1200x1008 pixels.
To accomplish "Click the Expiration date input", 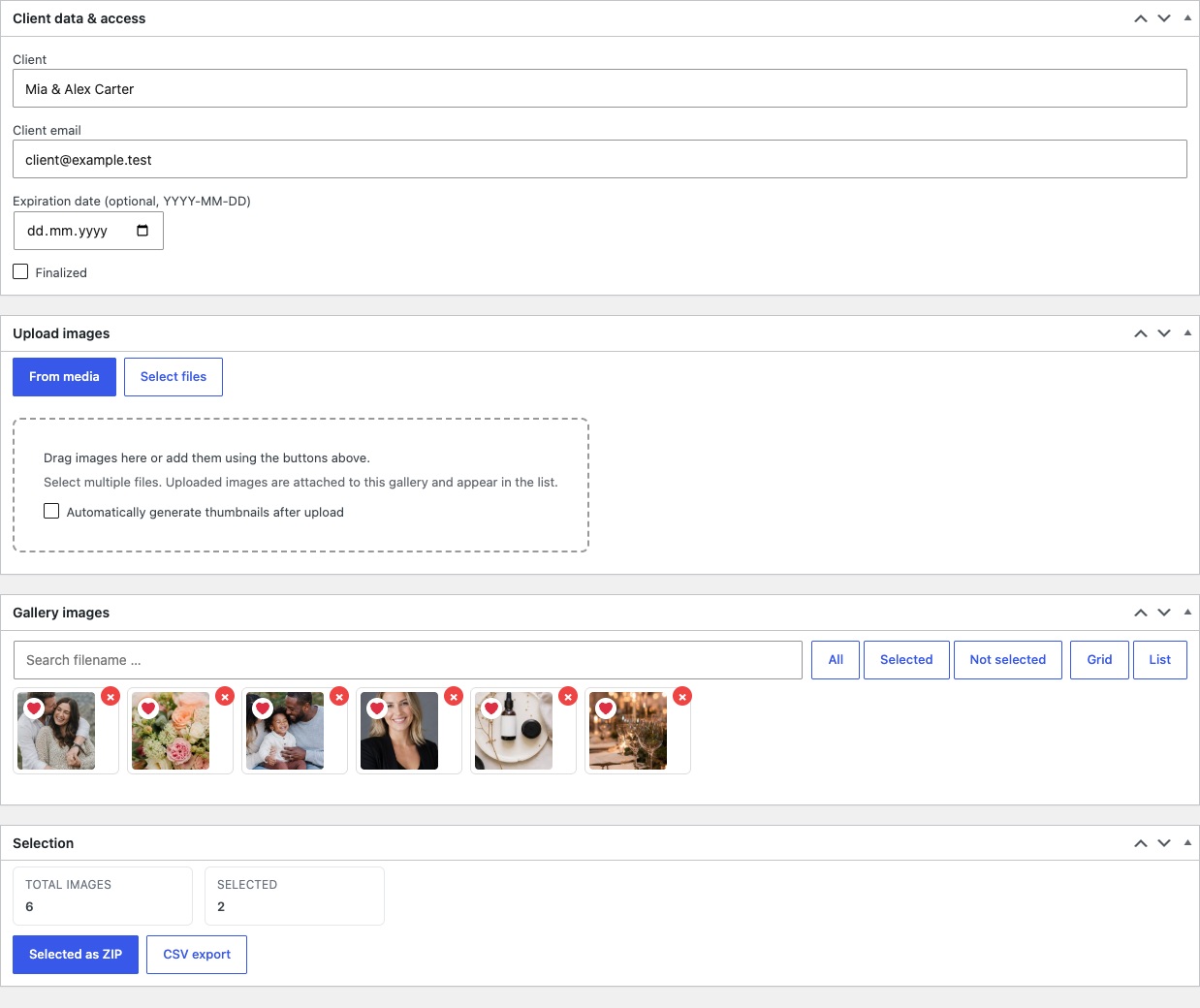I will (x=88, y=231).
